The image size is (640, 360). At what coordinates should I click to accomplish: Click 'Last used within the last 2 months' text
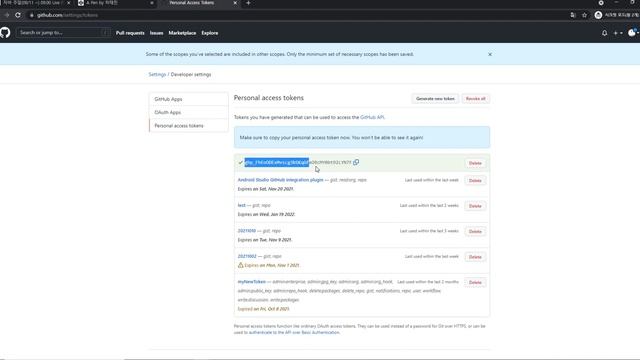click(428, 282)
